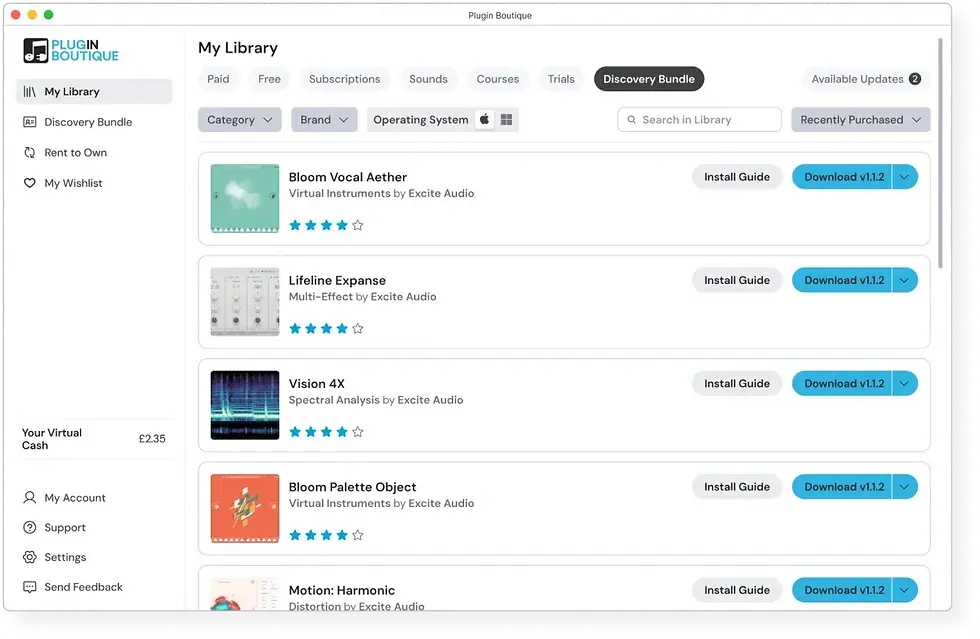Rate Bloom Vocal Aether one star
The width and height of the screenshot is (980, 639).
(x=295, y=225)
